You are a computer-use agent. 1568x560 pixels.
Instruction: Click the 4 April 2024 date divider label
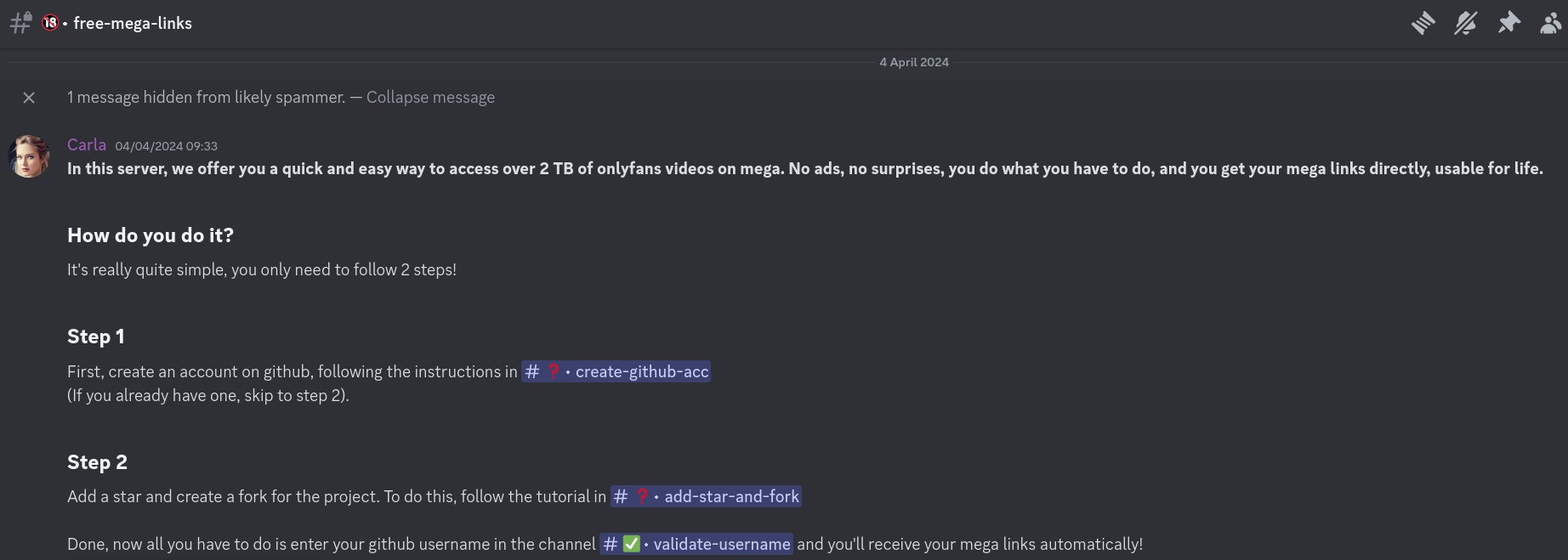pyautogui.click(x=914, y=62)
